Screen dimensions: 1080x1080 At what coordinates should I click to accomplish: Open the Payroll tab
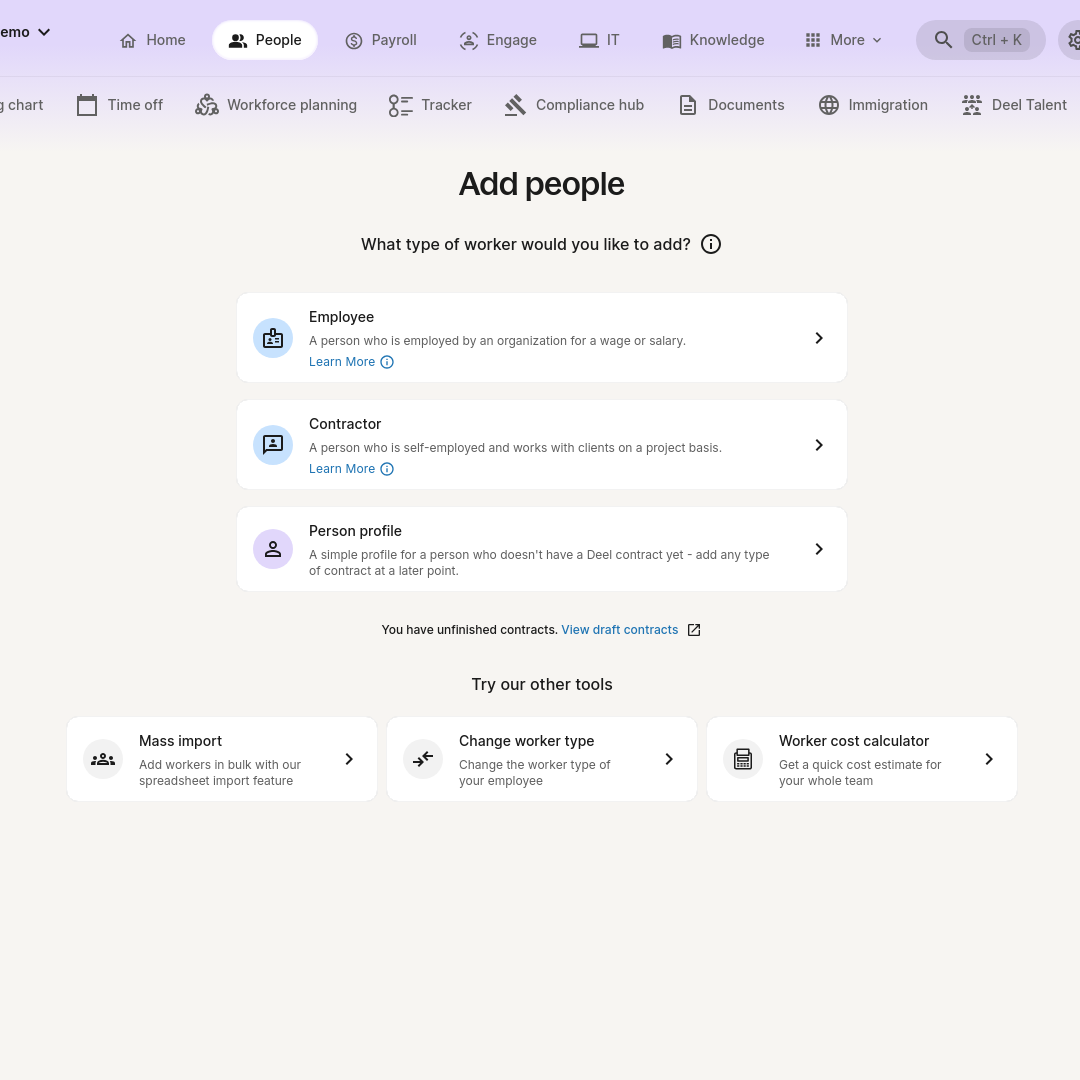381,40
